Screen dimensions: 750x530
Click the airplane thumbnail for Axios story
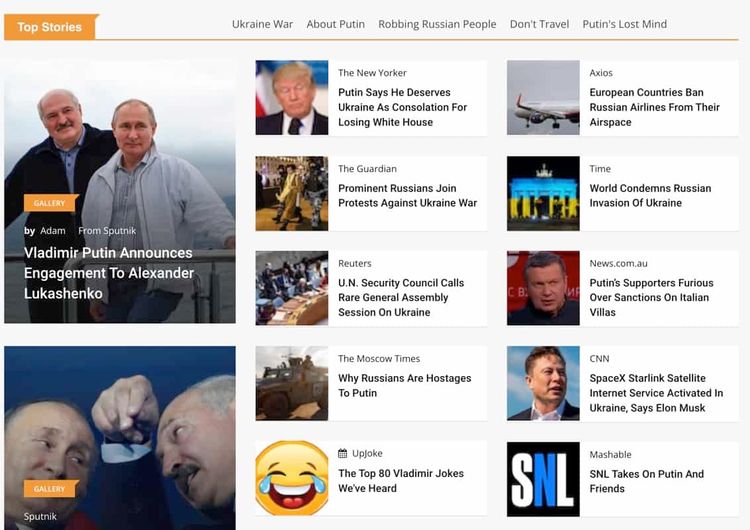click(x=543, y=98)
